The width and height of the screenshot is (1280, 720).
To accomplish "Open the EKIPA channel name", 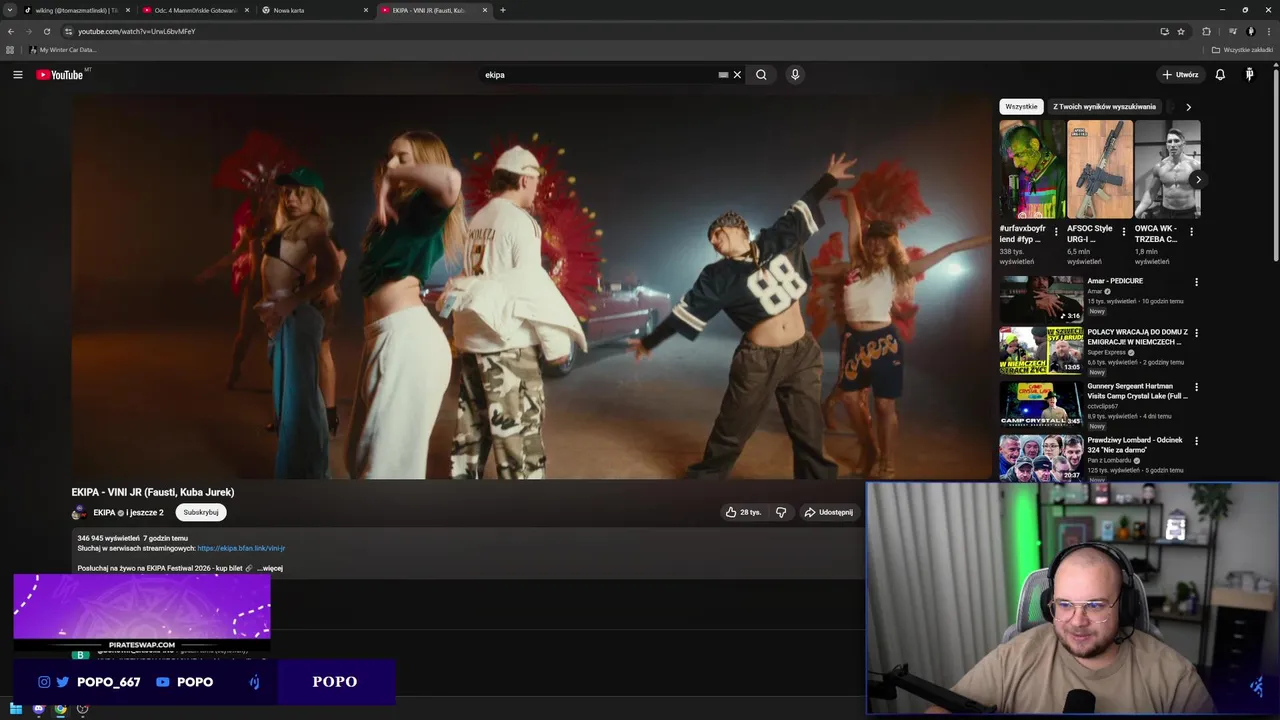I will 104,513.
